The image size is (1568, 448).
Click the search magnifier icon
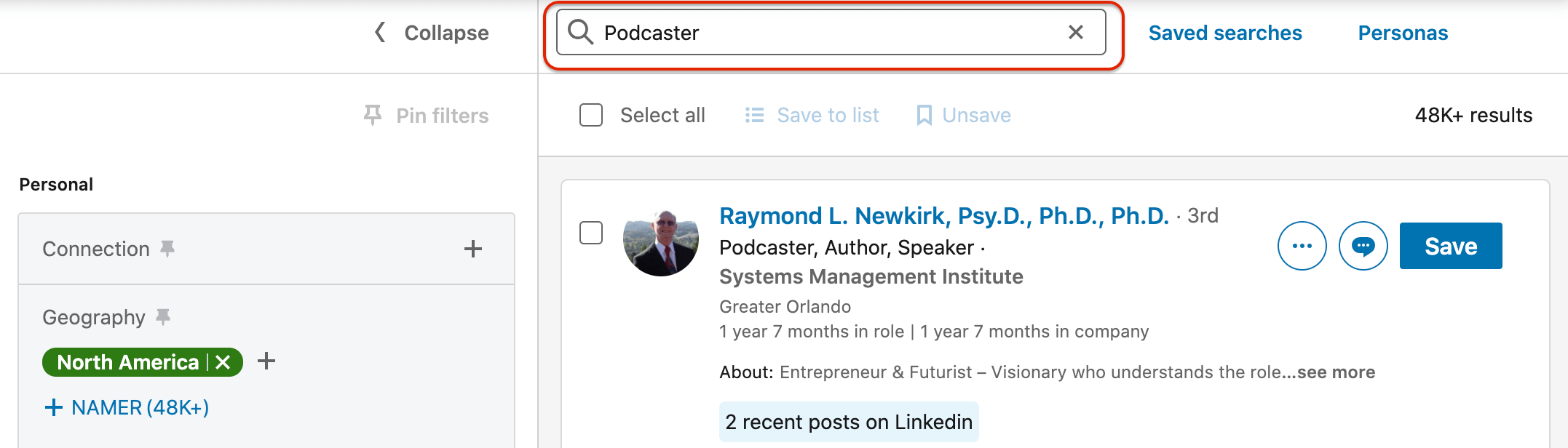(x=580, y=32)
